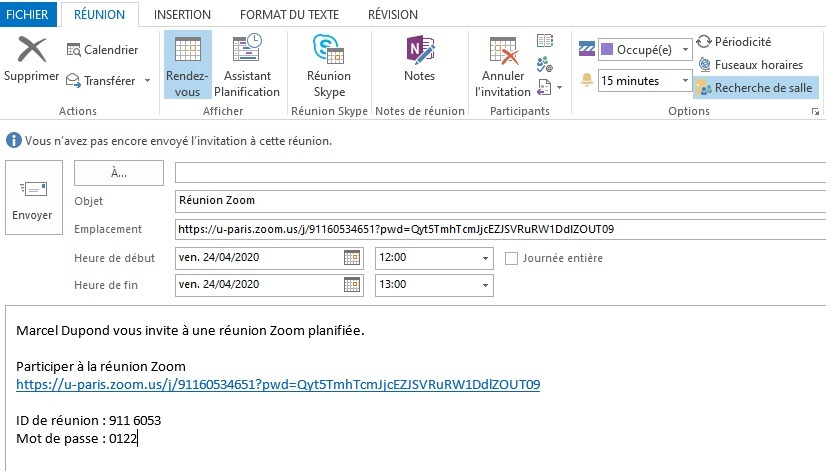Screen dimensions: 826x471
Task: Expand the Occupé(e) status dropdown
Action: pyautogui.click(x=685, y=49)
